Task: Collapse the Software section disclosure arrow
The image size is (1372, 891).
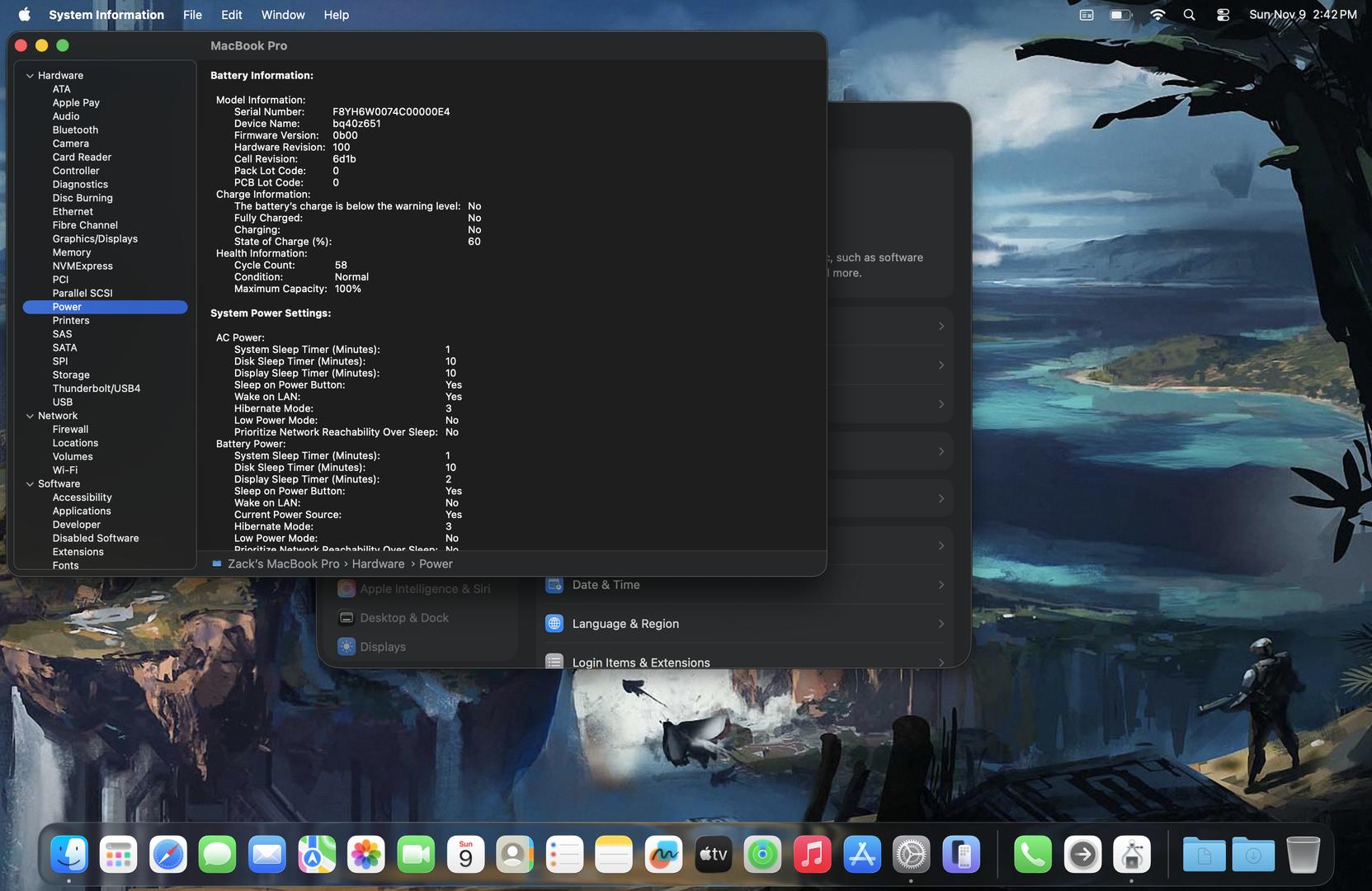Action: (30, 484)
